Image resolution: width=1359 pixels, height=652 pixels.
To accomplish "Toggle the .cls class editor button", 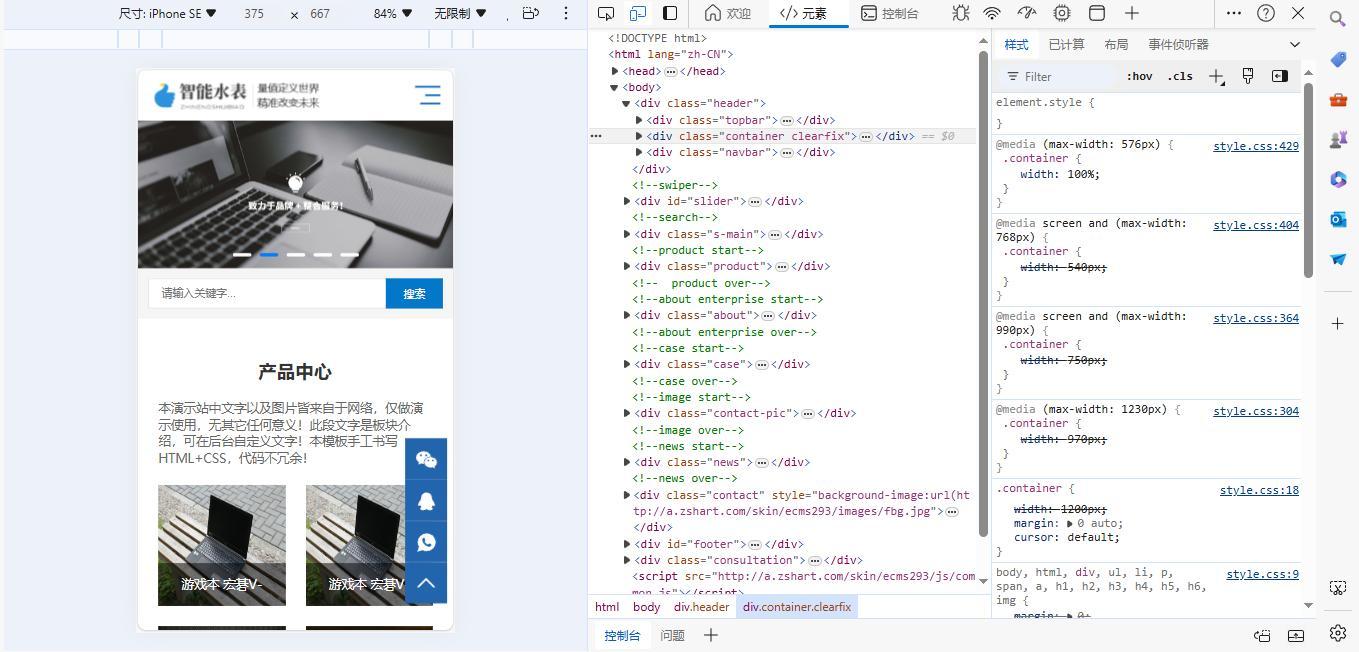I will [1180, 76].
